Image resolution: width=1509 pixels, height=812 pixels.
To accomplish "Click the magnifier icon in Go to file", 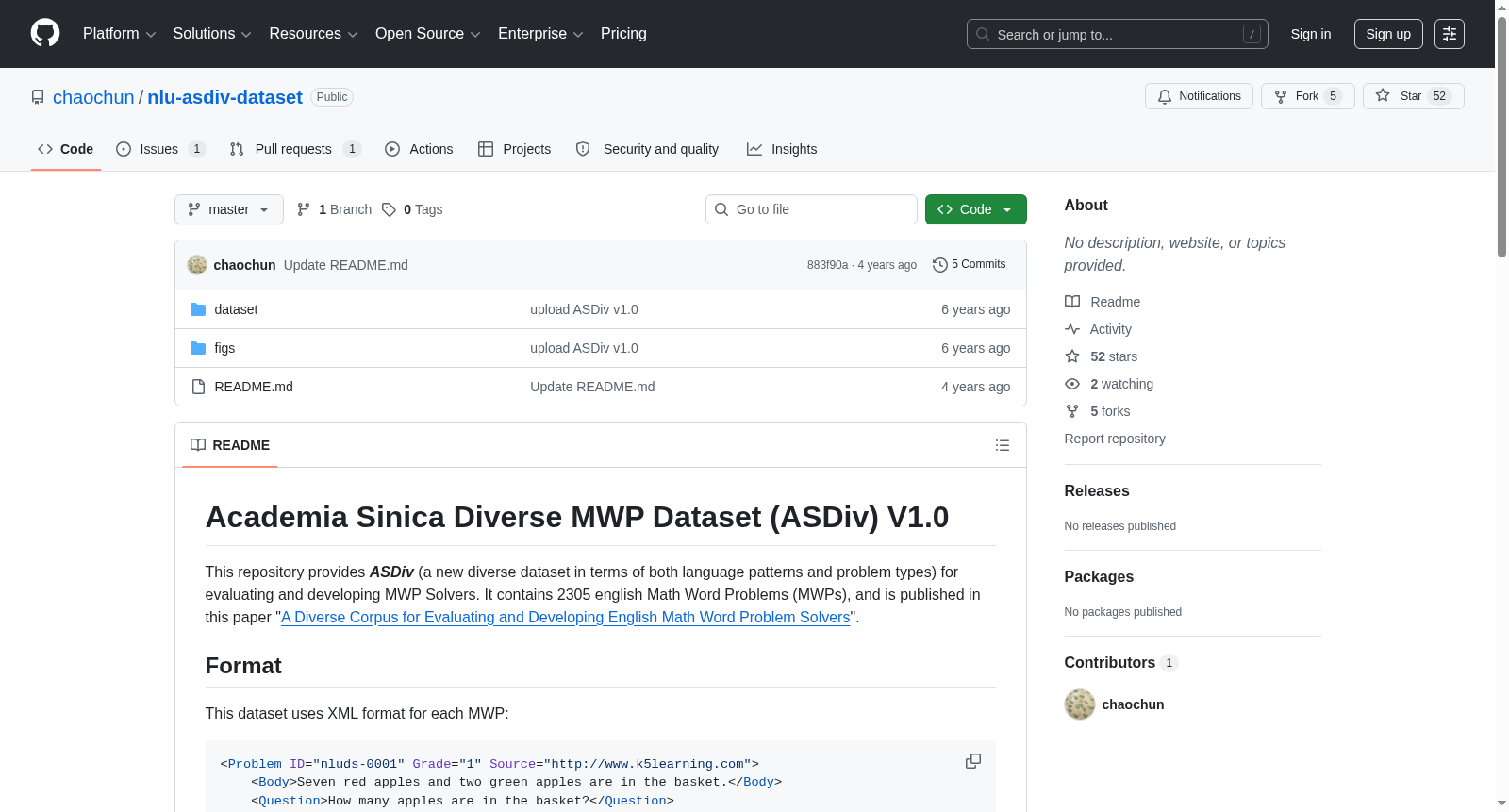I will (721, 209).
